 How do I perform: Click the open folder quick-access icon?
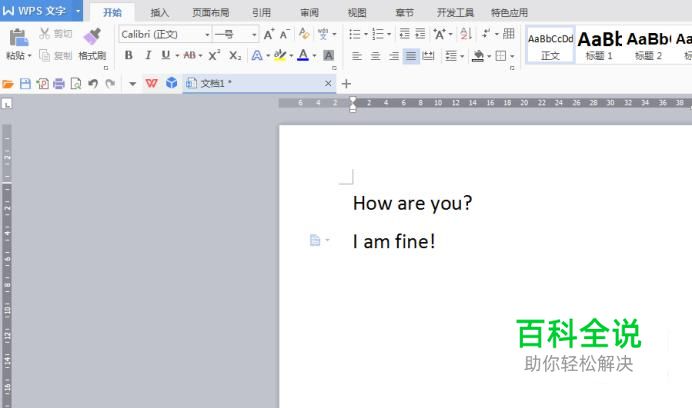pyautogui.click(x=8, y=83)
